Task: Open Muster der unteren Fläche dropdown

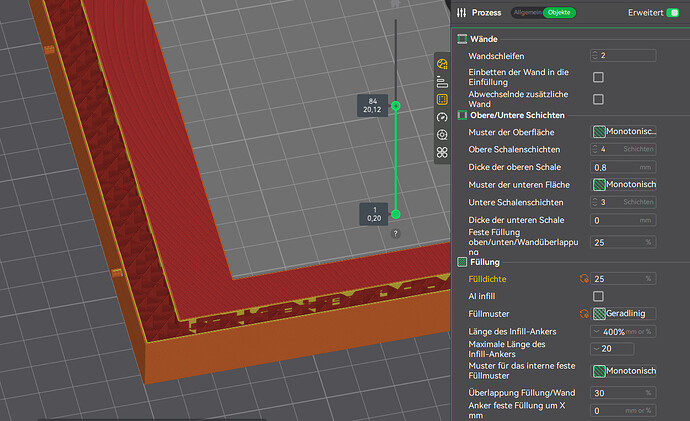Action: [x=623, y=184]
